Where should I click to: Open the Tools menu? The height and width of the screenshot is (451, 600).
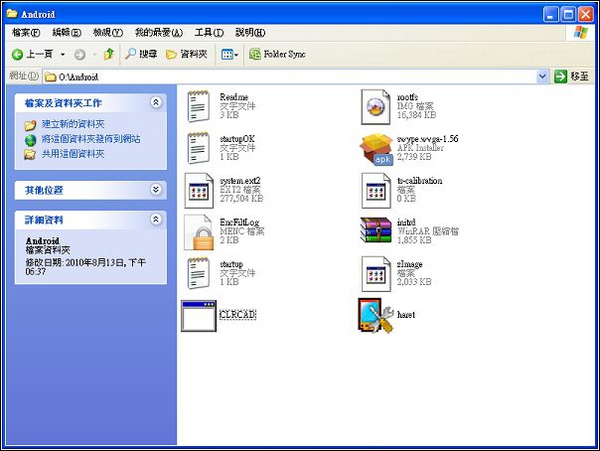pyautogui.click(x=209, y=33)
